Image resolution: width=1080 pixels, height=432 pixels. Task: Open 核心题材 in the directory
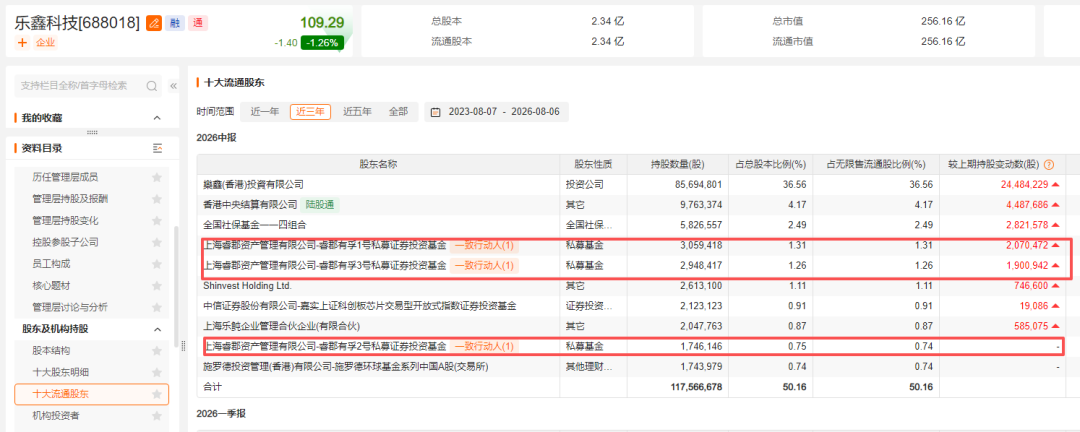[x=51, y=285]
